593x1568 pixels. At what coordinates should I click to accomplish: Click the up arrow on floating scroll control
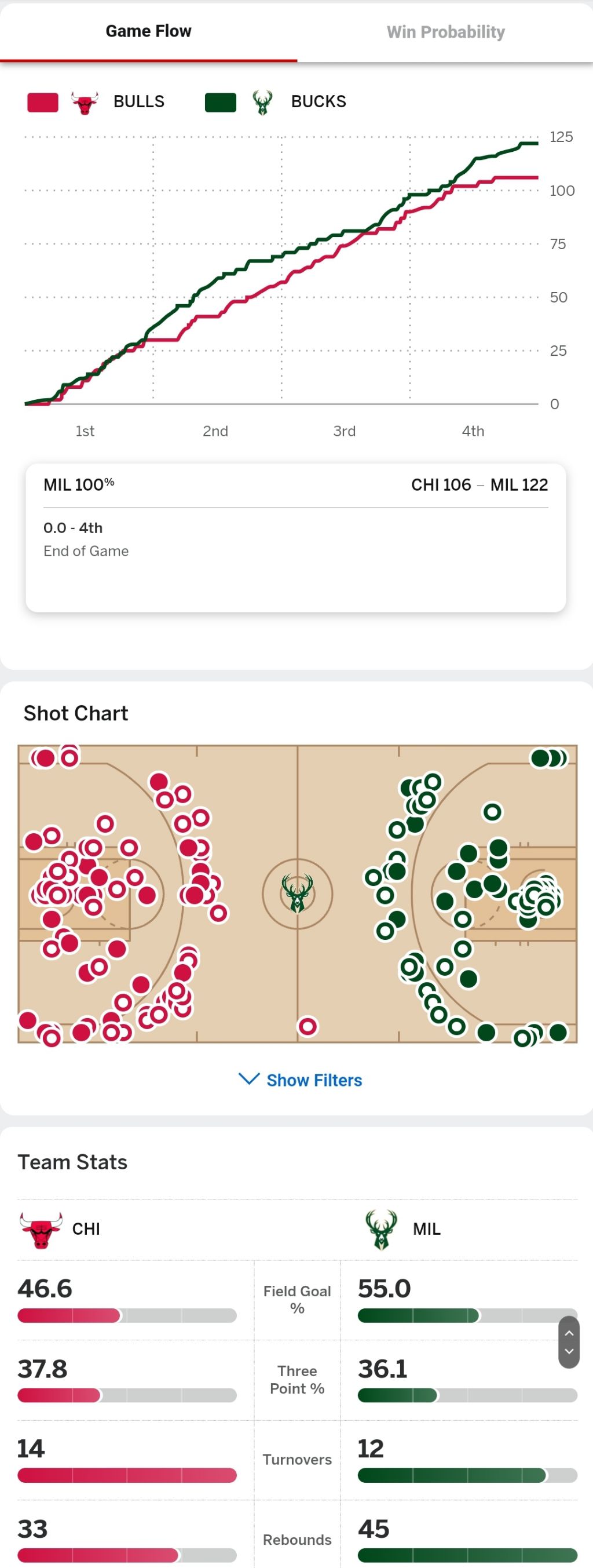pos(569,1332)
